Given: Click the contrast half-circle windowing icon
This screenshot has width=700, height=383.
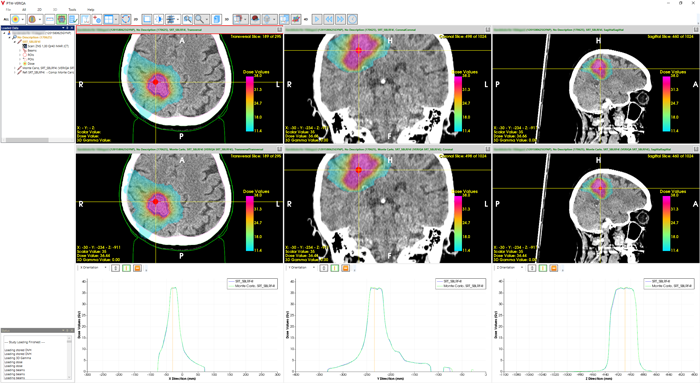Looking at the screenshot, I should (x=158, y=19).
